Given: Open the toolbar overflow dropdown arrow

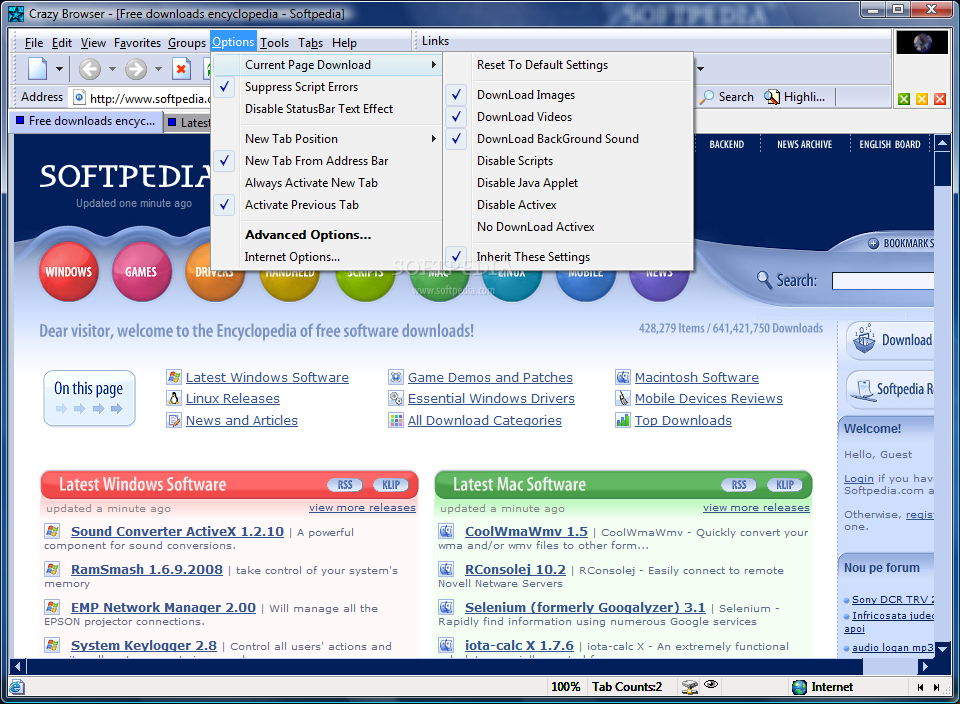Looking at the screenshot, I should point(700,69).
